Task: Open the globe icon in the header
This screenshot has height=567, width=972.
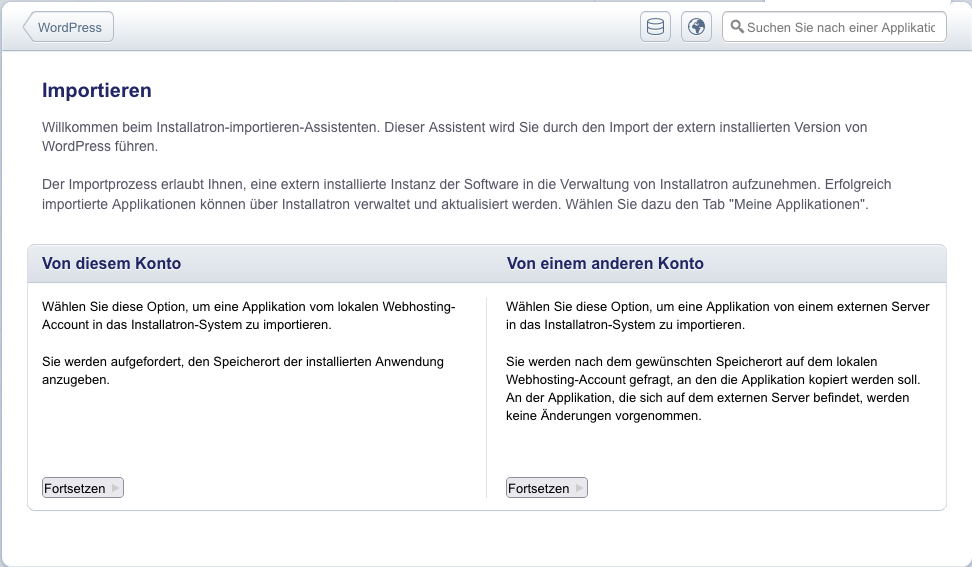Action: click(x=696, y=27)
